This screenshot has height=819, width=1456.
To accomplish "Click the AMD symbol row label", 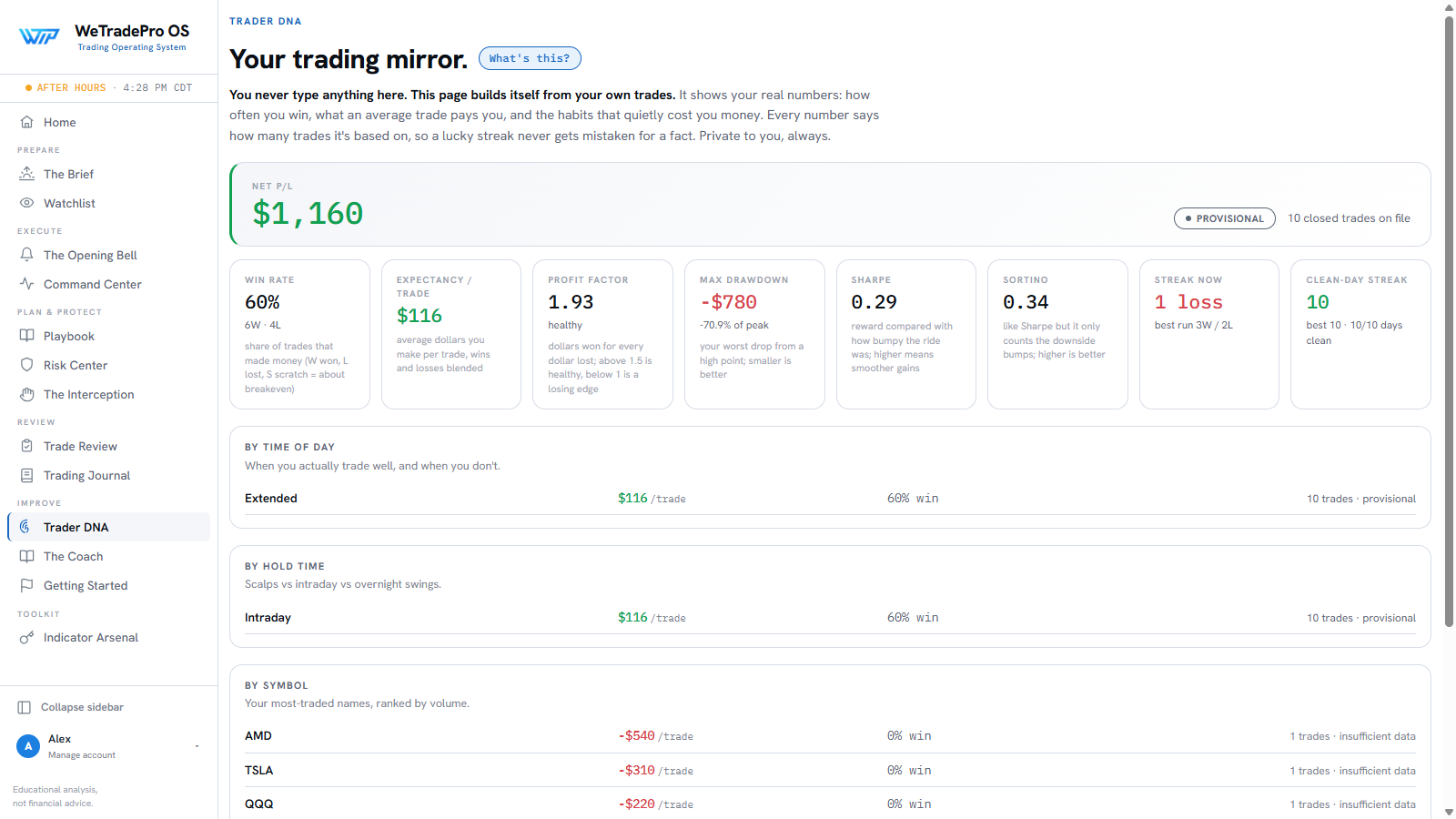I will click(x=258, y=735).
